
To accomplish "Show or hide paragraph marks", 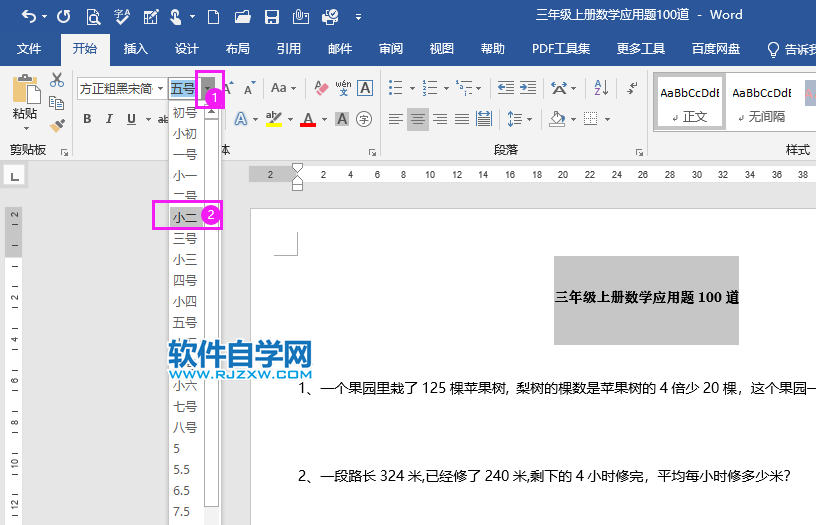I will 632,88.
